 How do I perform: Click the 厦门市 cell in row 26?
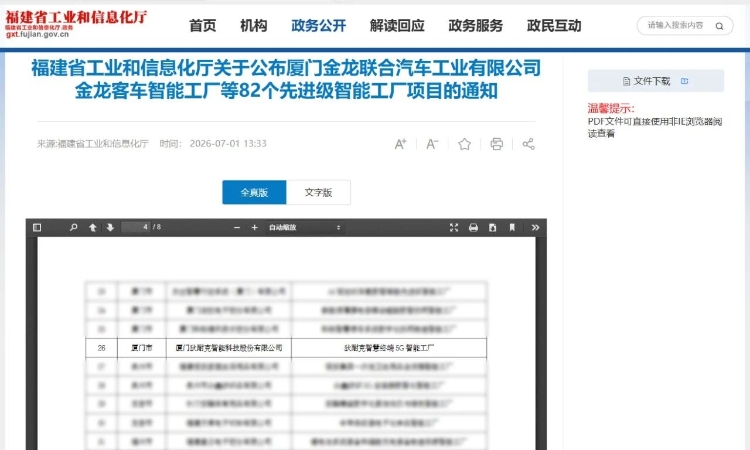(142, 348)
